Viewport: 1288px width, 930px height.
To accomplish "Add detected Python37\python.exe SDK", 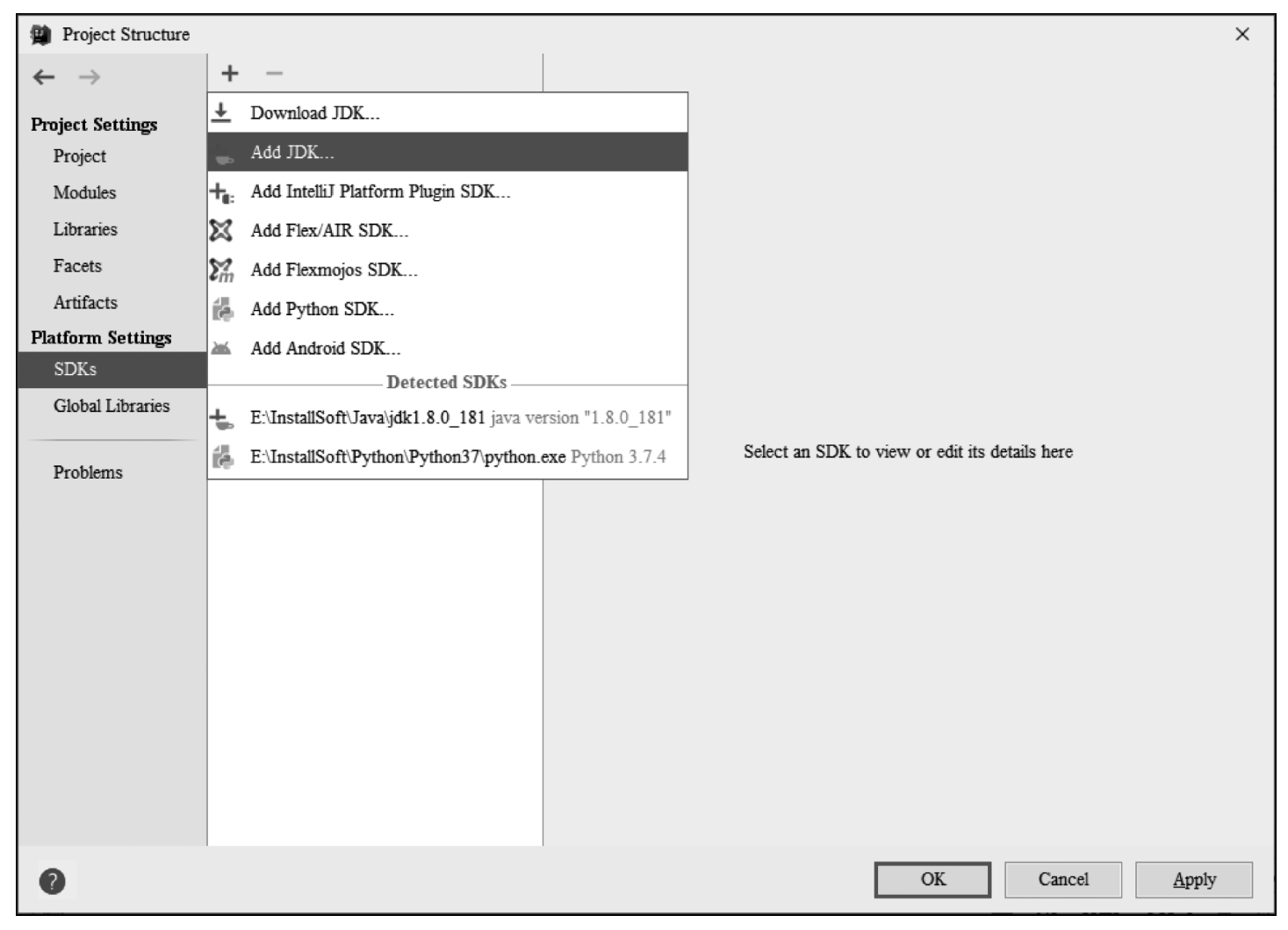I will click(448, 457).
